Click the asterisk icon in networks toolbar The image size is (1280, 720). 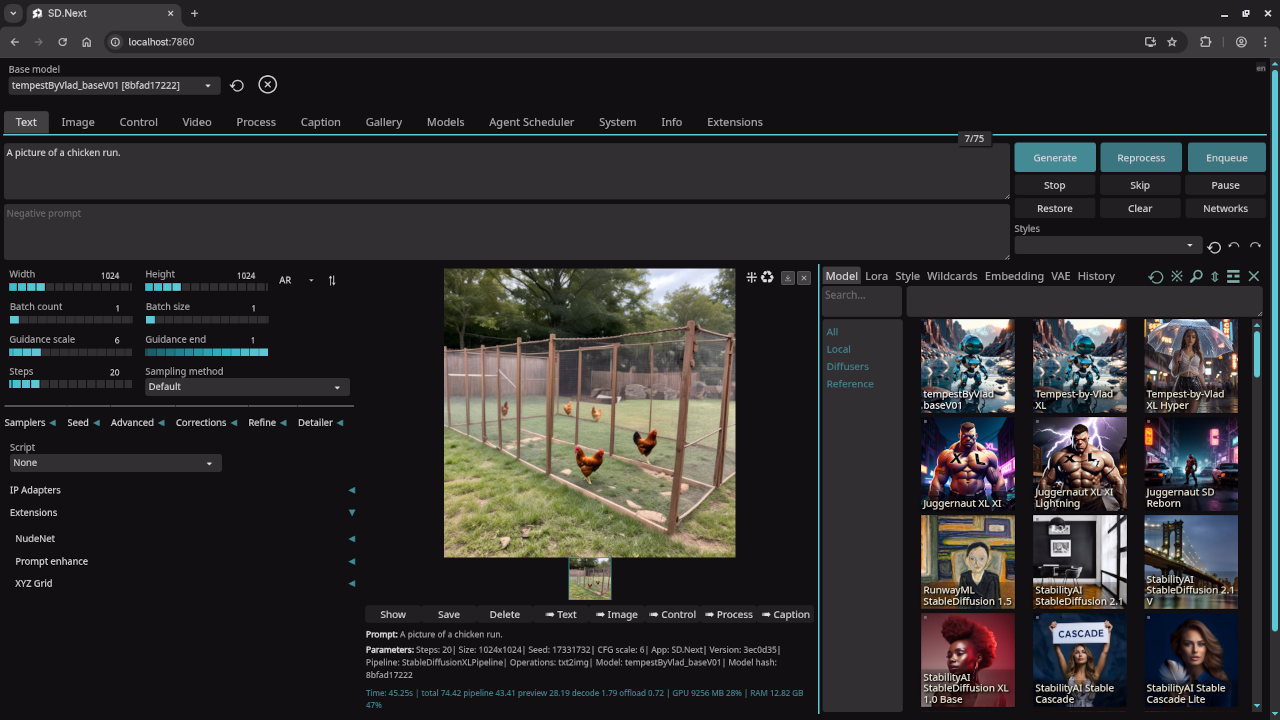[1177, 277]
